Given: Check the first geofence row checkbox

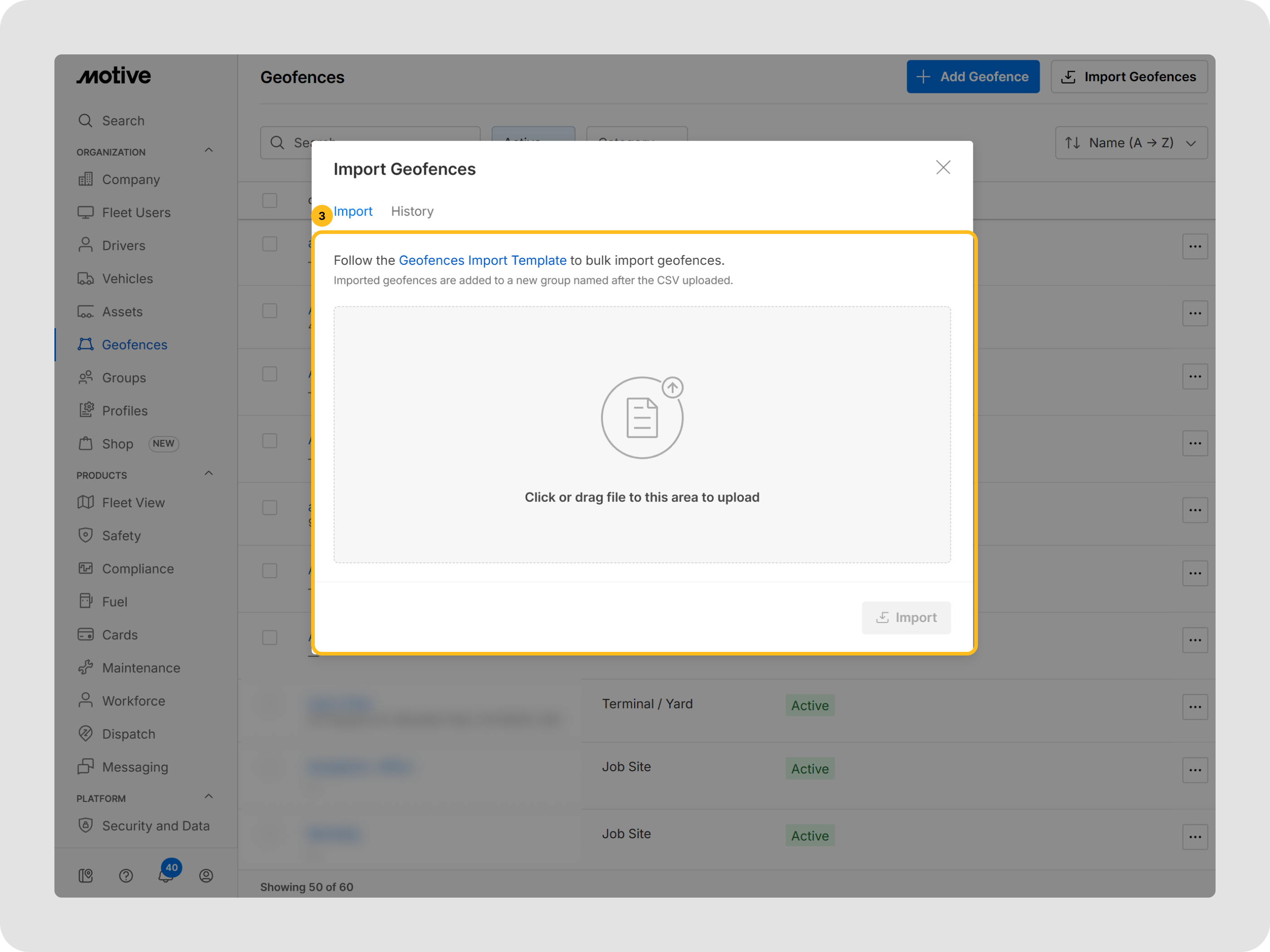Looking at the screenshot, I should [270, 244].
